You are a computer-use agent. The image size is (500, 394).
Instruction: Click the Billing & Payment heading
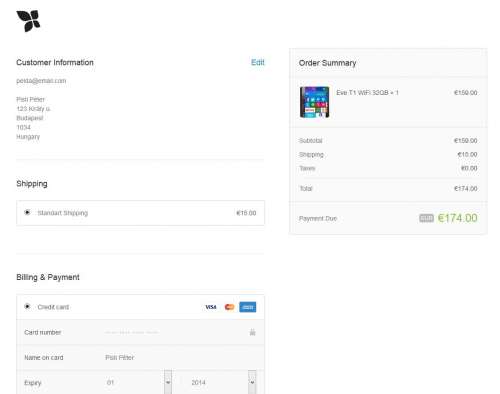[x=48, y=277]
